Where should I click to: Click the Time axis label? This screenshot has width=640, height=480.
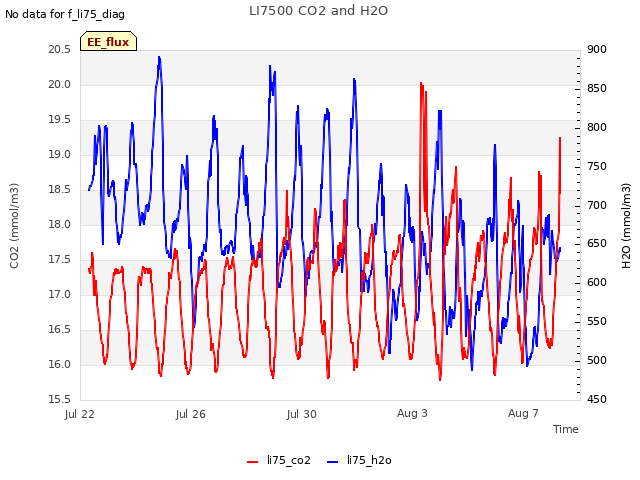566,429
